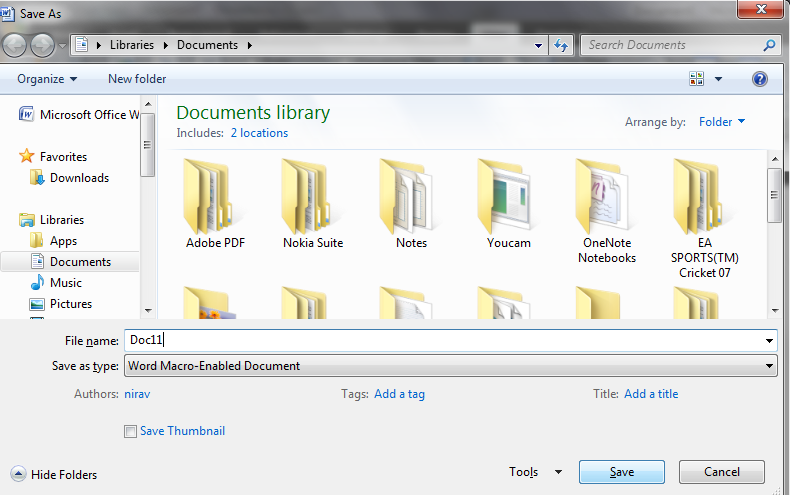790x495 pixels.
Task: Click the Add a tag link
Action: 399,394
